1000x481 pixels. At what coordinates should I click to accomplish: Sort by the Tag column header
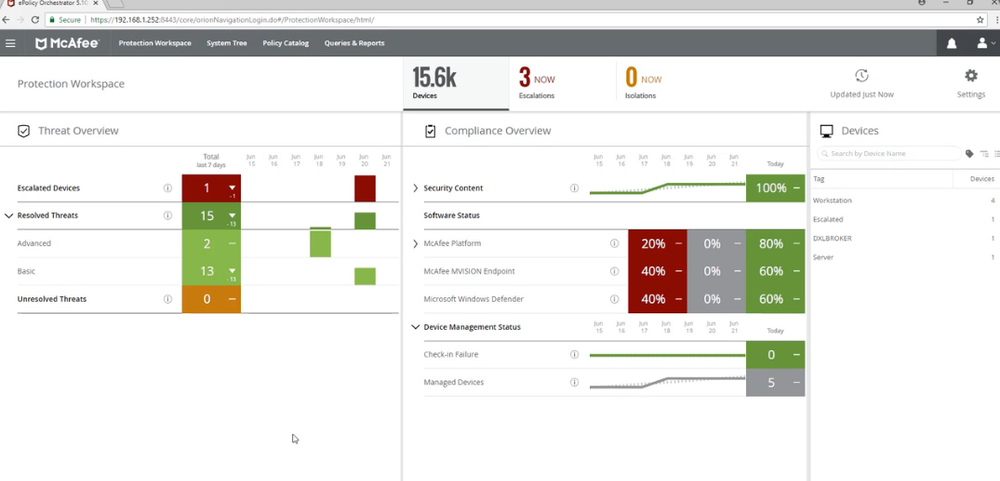coord(818,179)
